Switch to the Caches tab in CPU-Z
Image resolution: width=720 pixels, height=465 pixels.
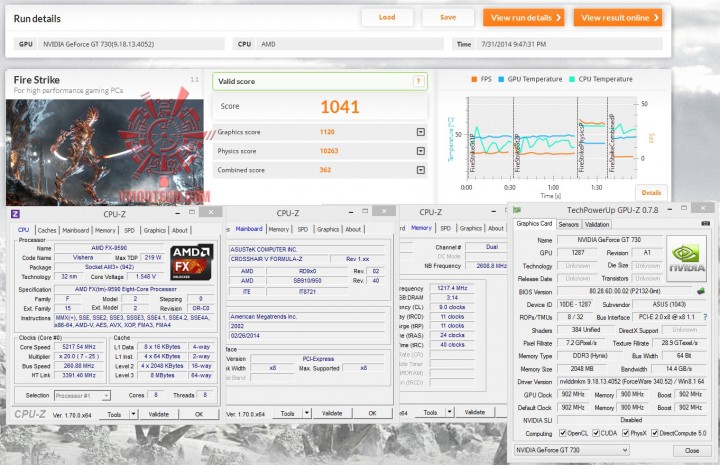click(47, 230)
